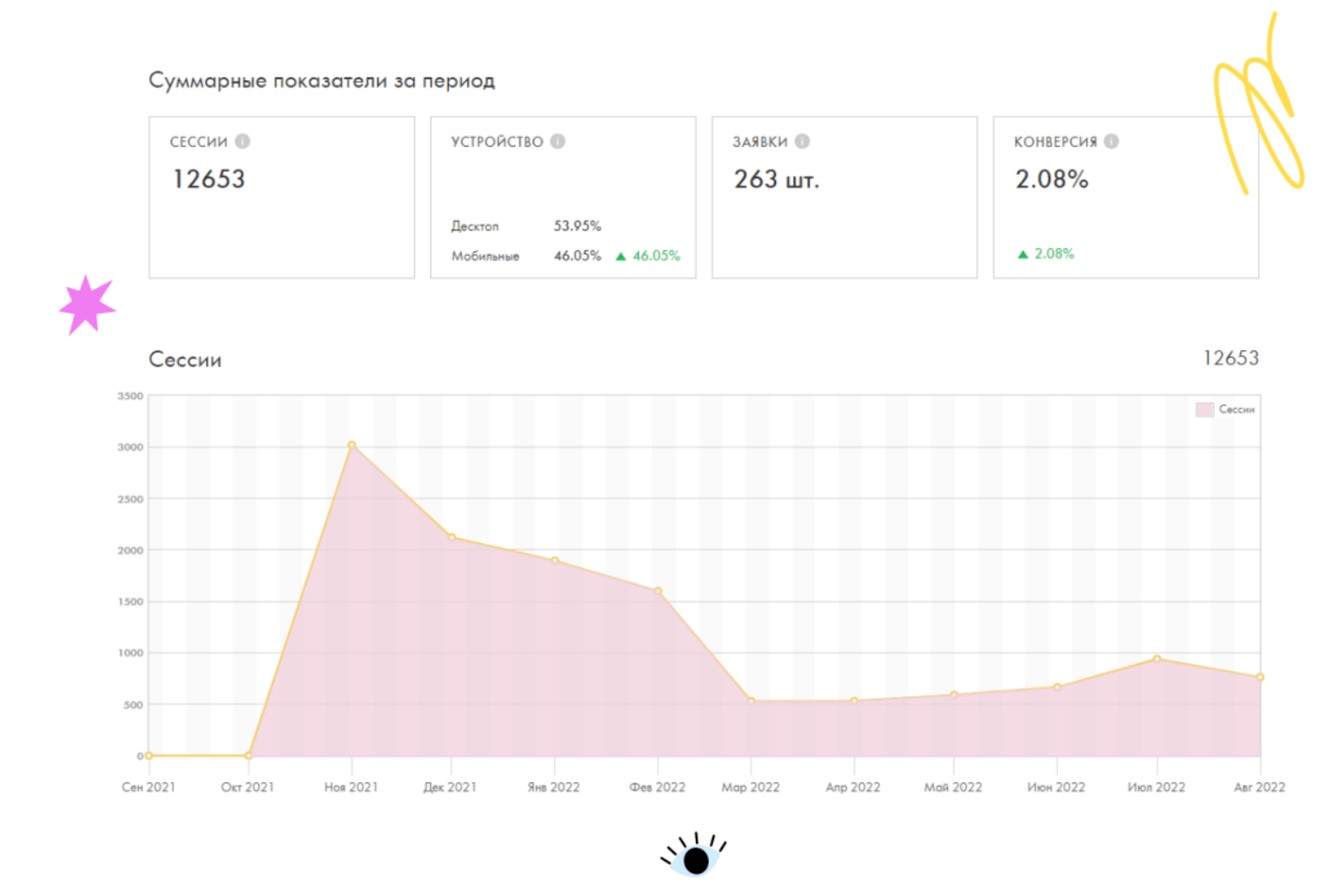The height and width of the screenshot is (886, 1340).
Task: Select the Фев 2022 data point
Action: (x=658, y=591)
